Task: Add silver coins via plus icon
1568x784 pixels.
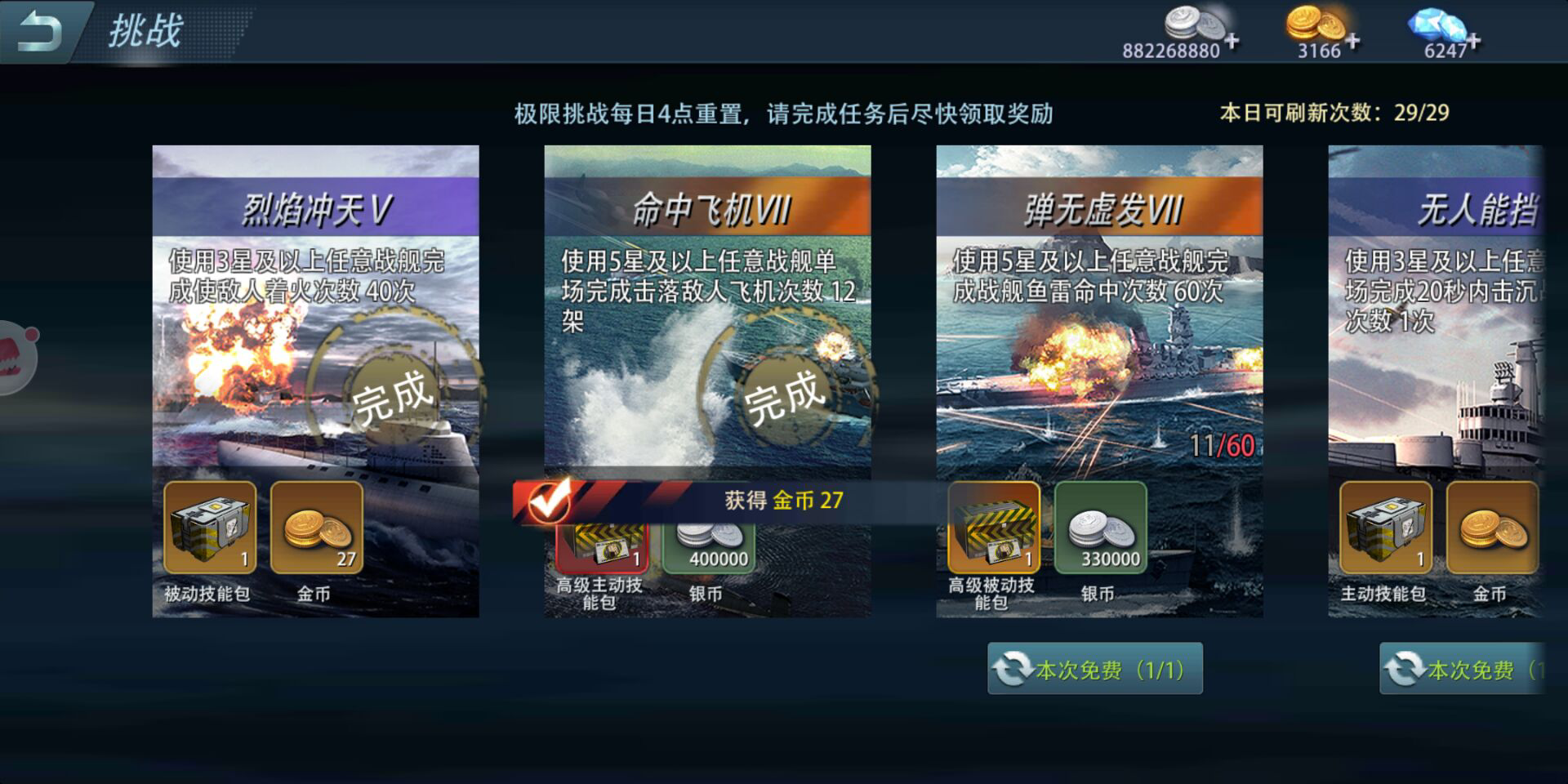Action: pyautogui.click(x=1232, y=41)
